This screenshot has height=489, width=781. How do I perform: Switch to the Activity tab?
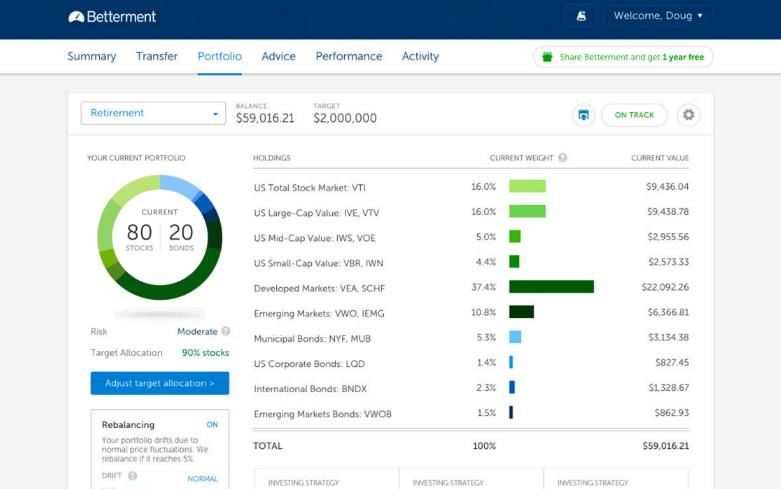click(x=420, y=56)
